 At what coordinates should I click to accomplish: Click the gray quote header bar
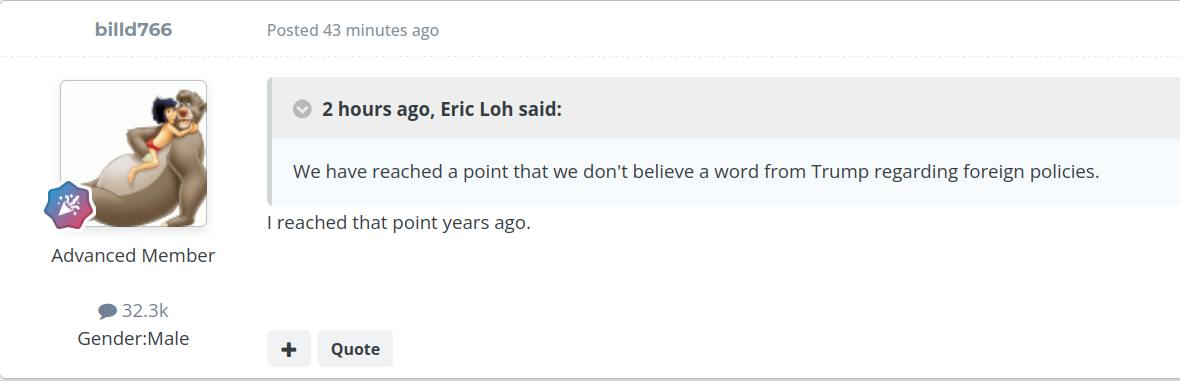coord(725,108)
